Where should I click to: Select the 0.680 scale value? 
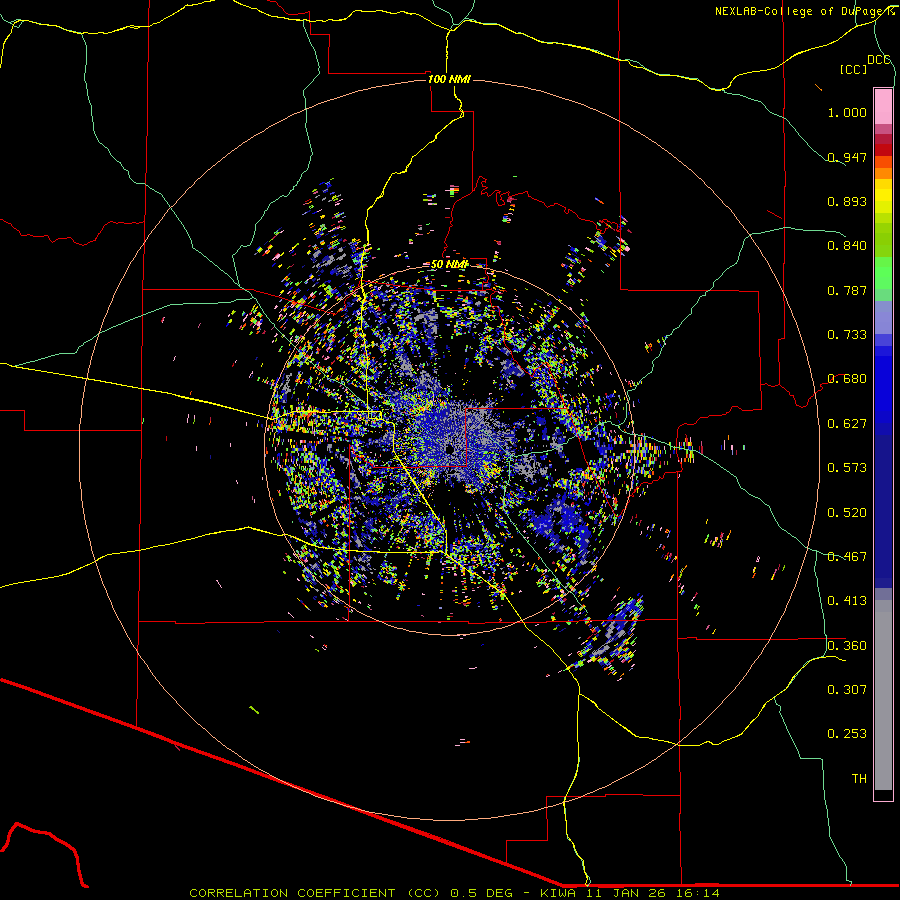[847, 379]
